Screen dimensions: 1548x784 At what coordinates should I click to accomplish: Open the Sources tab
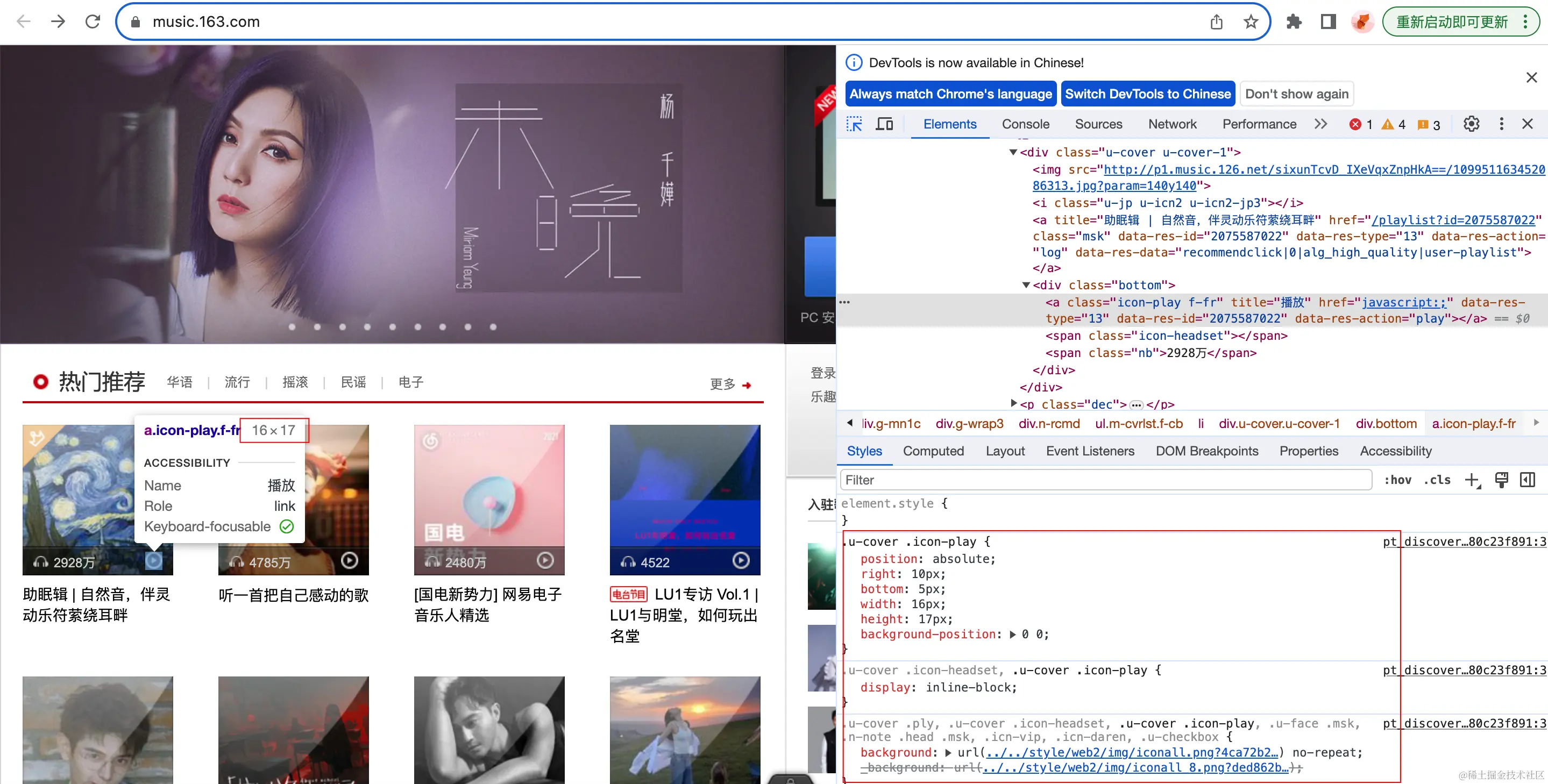1098,124
